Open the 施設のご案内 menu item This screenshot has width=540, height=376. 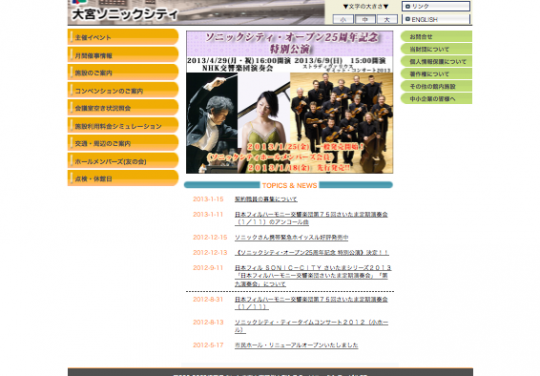(x=123, y=72)
